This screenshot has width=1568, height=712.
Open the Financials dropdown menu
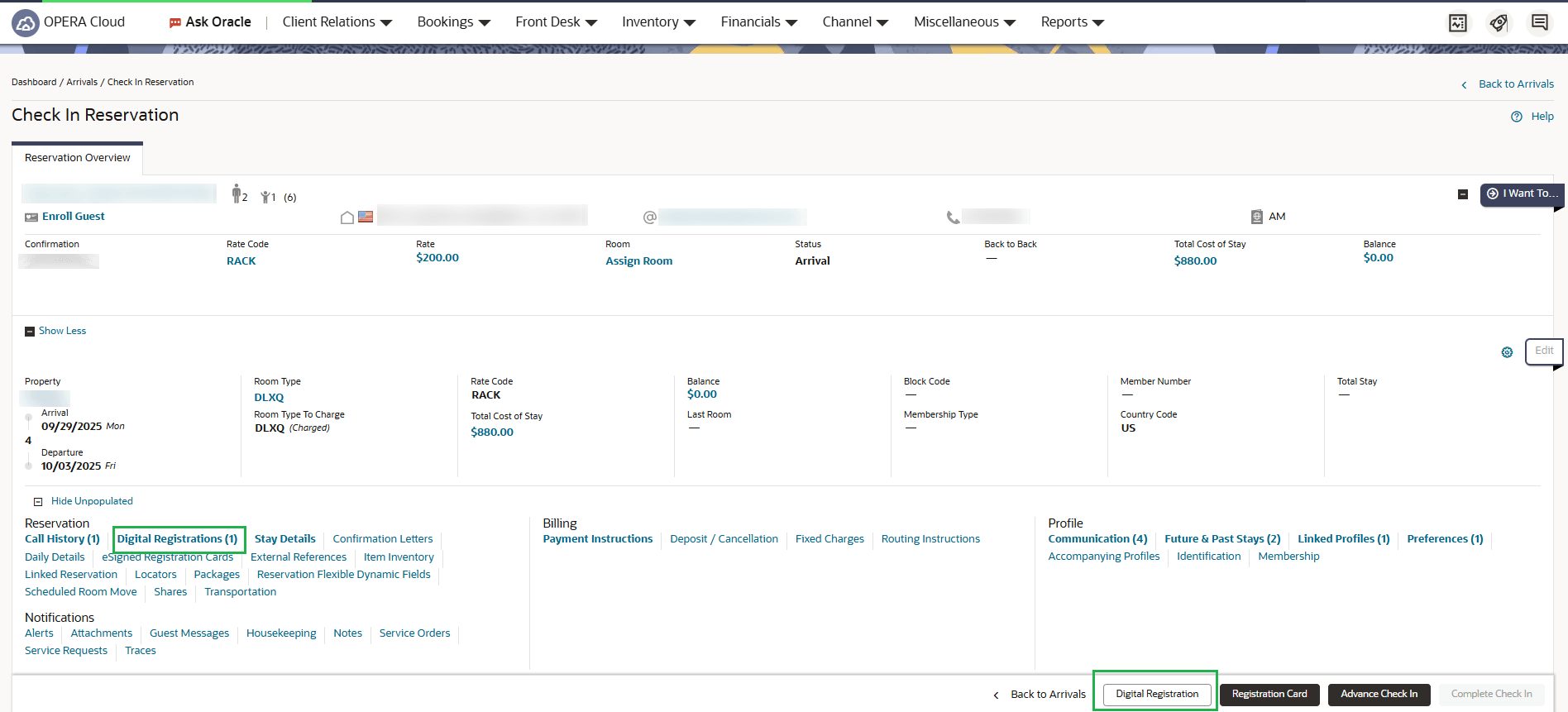(759, 22)
